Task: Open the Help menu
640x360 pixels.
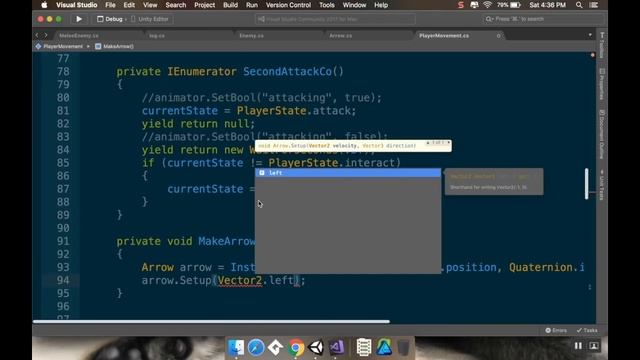Action: click(381, 5)
